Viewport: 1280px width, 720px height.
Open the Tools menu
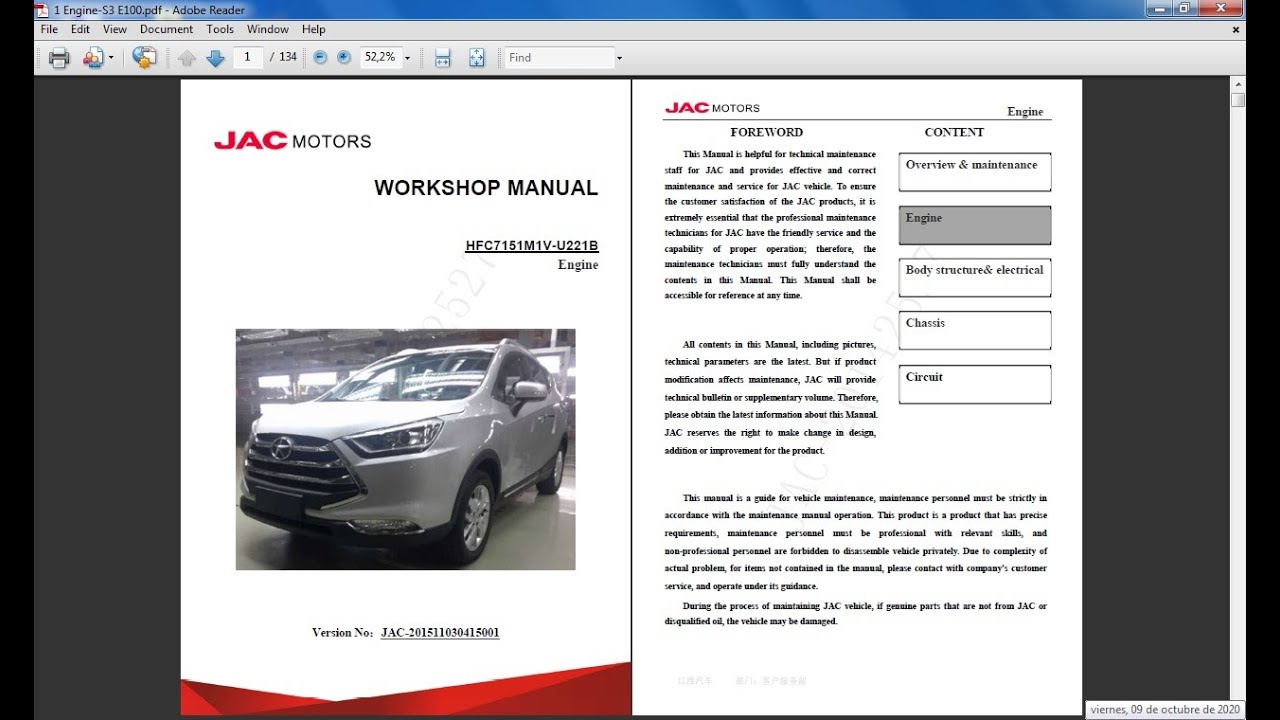coord(220,30)
